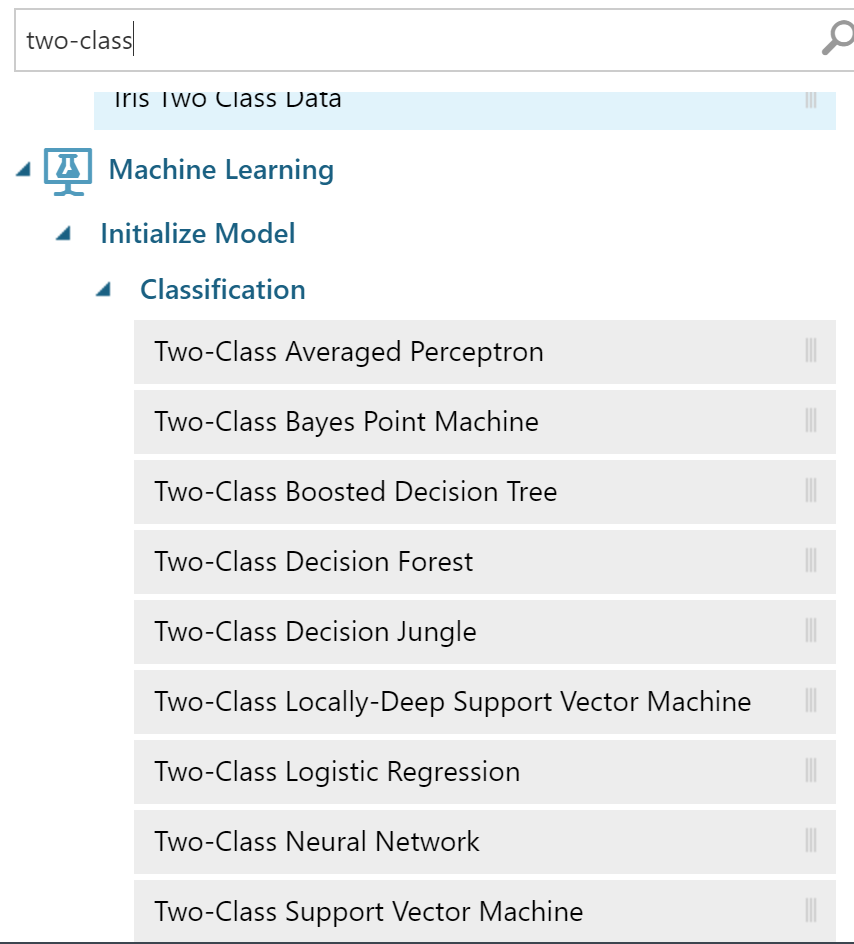Click drag grip on Two-Class Neural Network
Screen dimensions: 854x944
[811, 840]
